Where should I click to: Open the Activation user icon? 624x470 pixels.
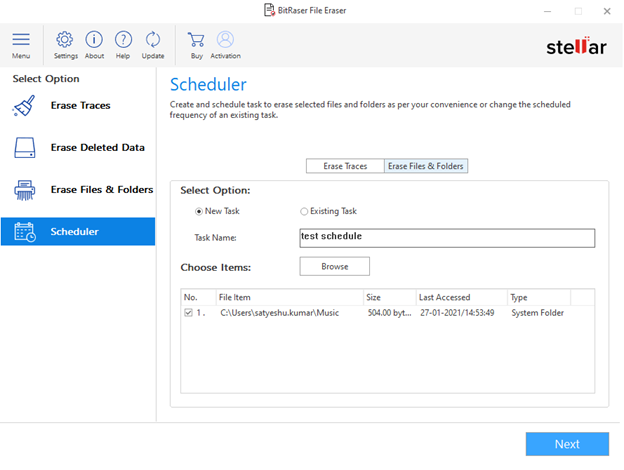225,39
